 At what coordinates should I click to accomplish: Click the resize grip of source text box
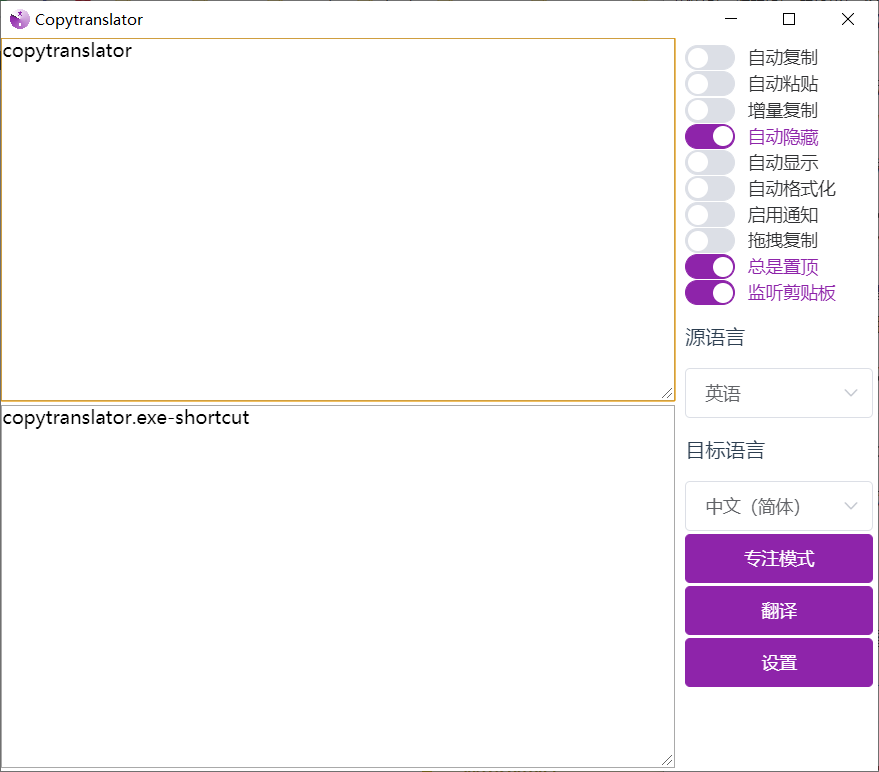coord(667,394)
